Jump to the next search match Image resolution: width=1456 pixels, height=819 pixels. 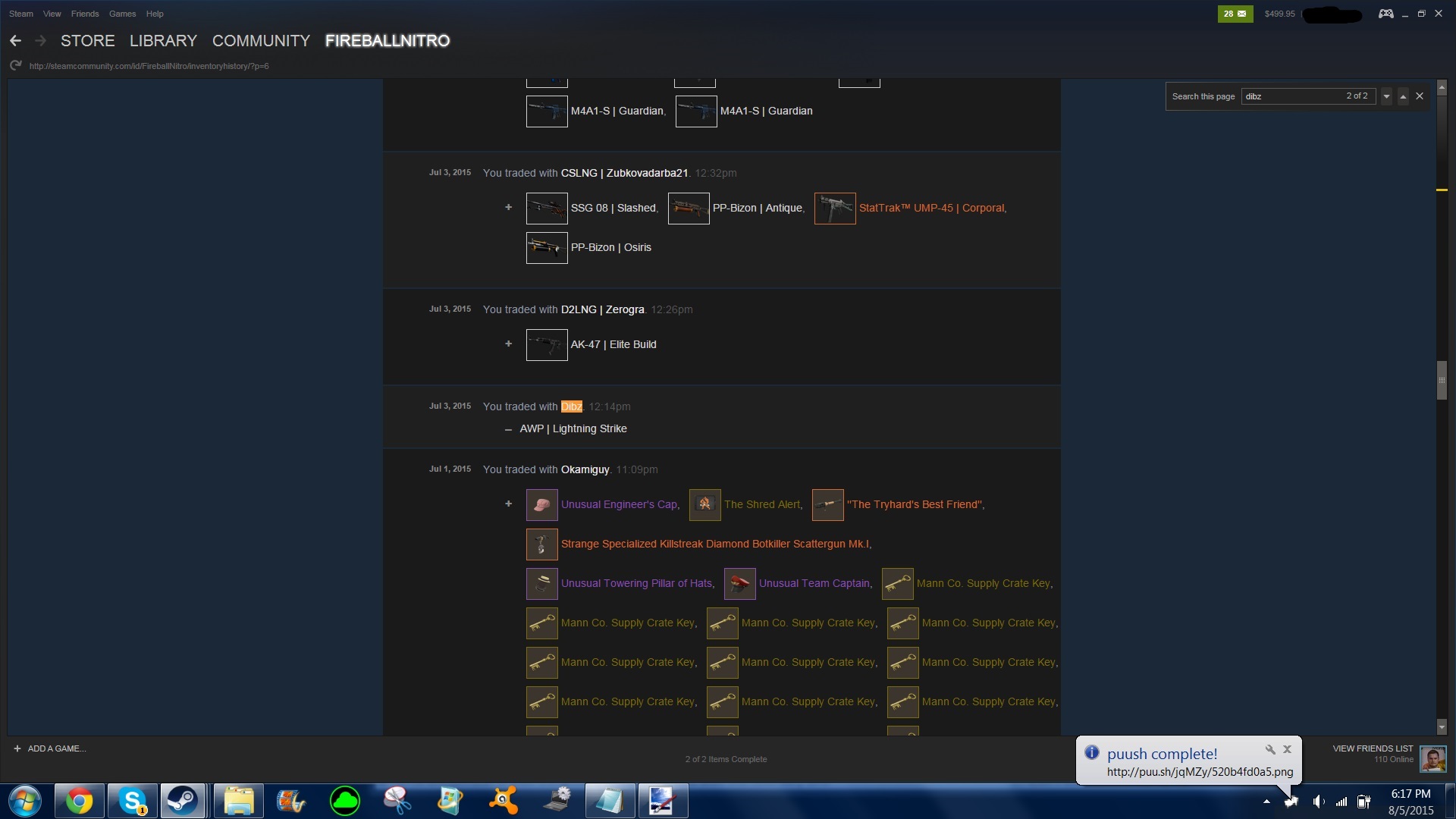coord(1386,96)
